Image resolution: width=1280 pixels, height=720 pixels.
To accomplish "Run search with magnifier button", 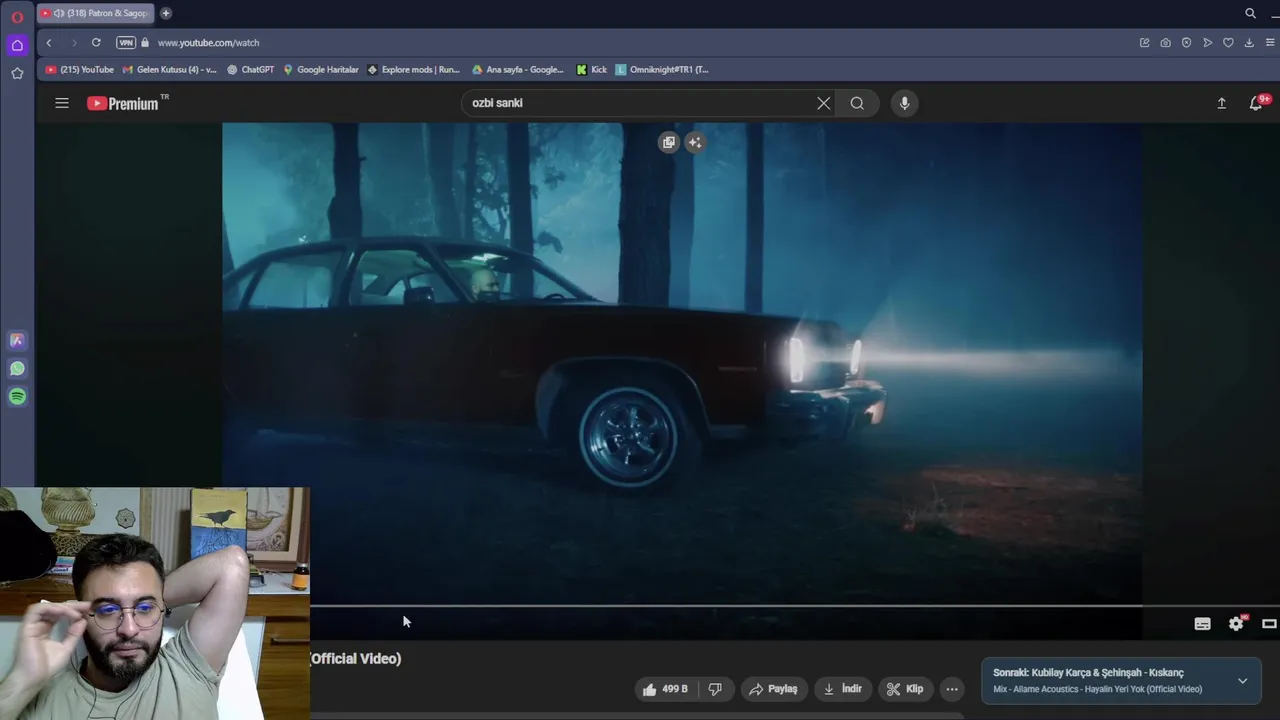I will pyautogui.click(x=857, y=103).
